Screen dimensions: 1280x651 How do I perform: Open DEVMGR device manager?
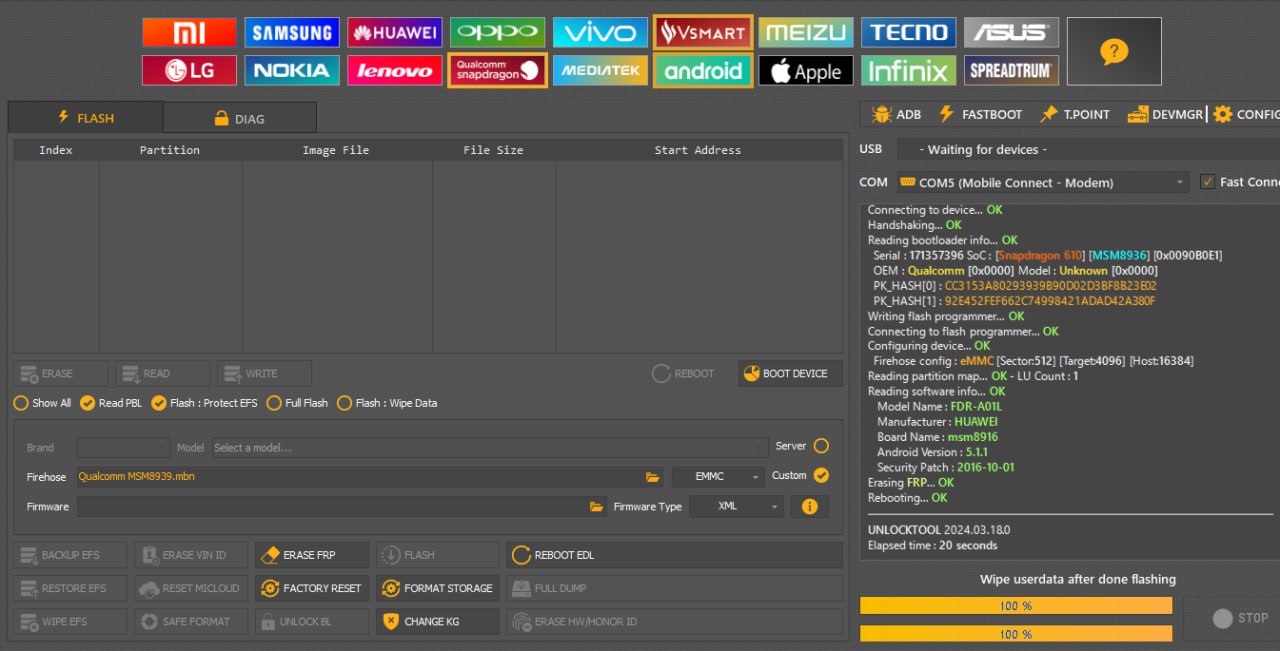pyautogui.click(x=1164, y=114)
